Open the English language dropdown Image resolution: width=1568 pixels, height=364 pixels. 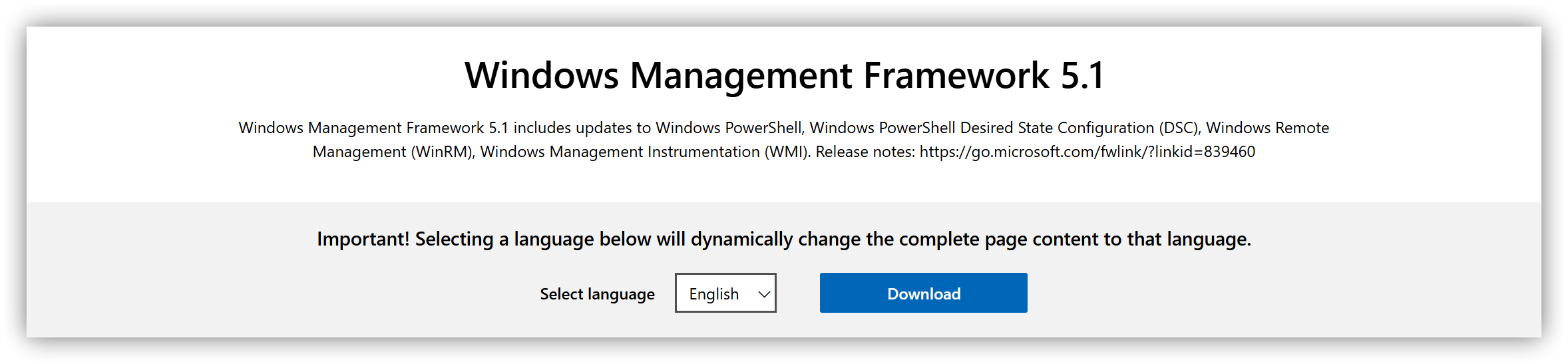(x=725, y=293)
